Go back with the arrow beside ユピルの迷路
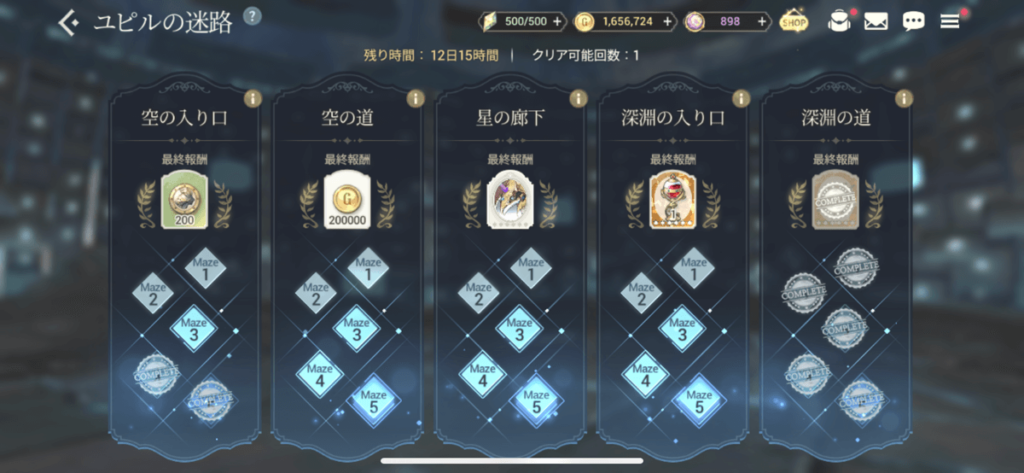The width and height of the screenshot is (1024, 473). [x=69, y=24]
